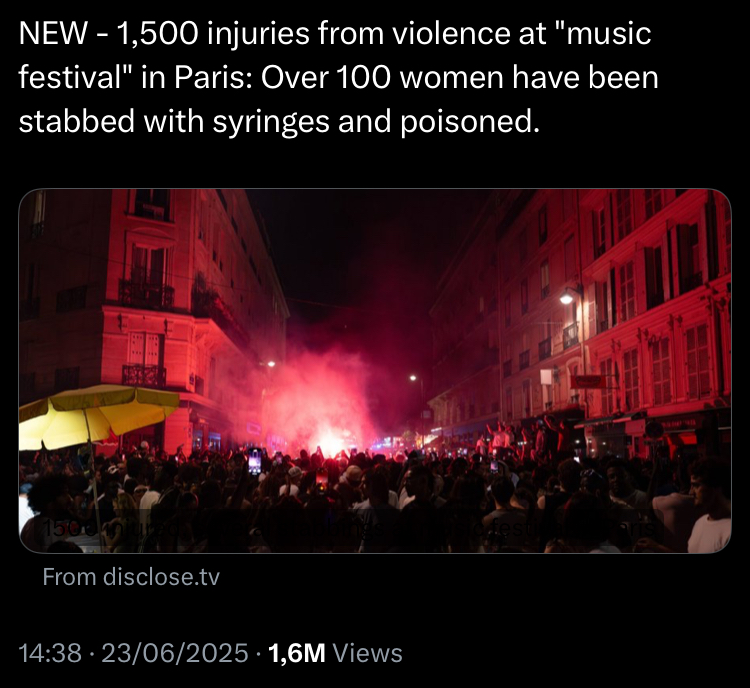The height and width of the screenshot is (688, 750).
Task: Click the lit street lamp on the right building
Action: pos(566,299)
